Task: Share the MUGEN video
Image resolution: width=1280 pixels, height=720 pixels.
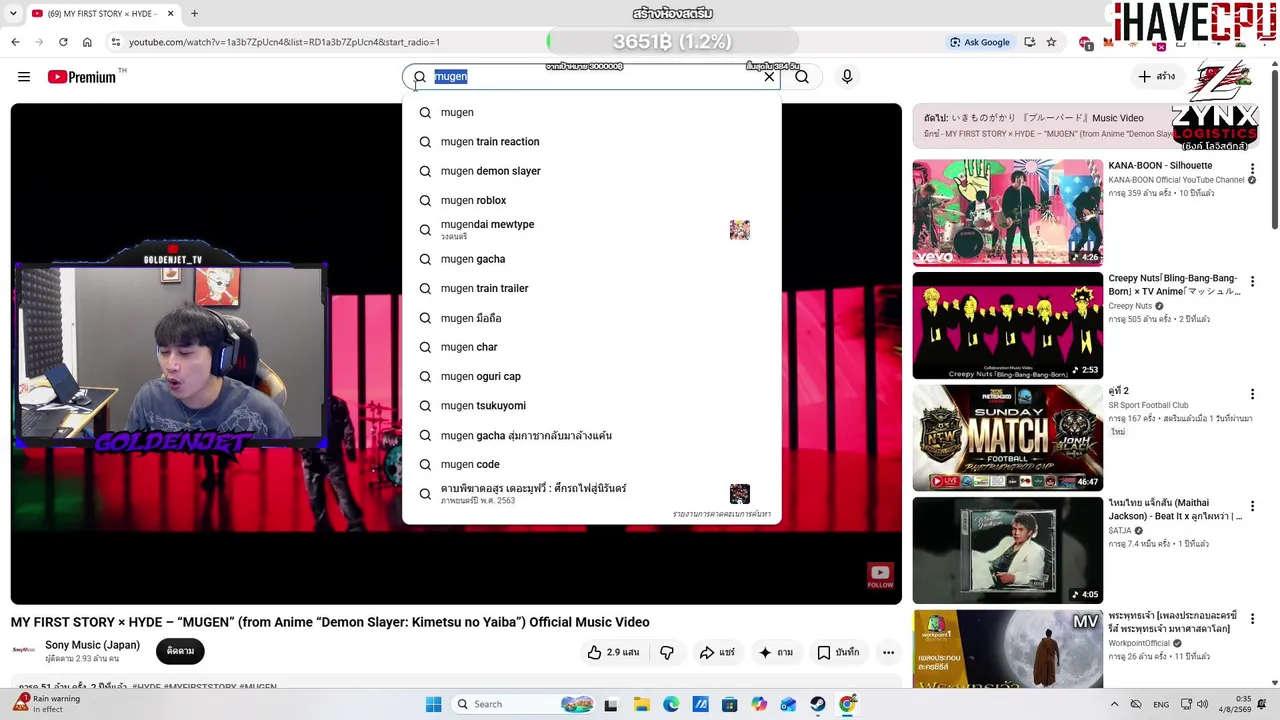Action: click(717, 652)
